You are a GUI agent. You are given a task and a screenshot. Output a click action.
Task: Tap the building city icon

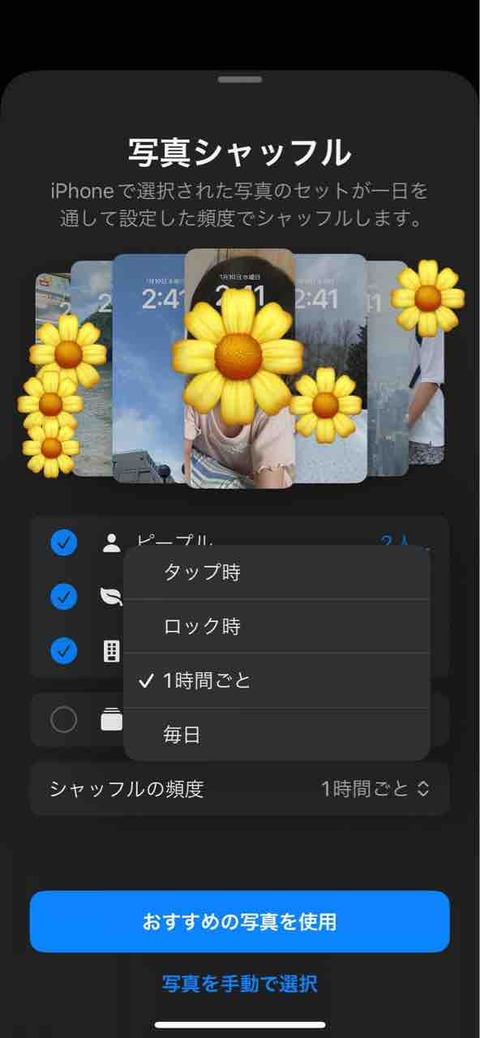(111, 651)
